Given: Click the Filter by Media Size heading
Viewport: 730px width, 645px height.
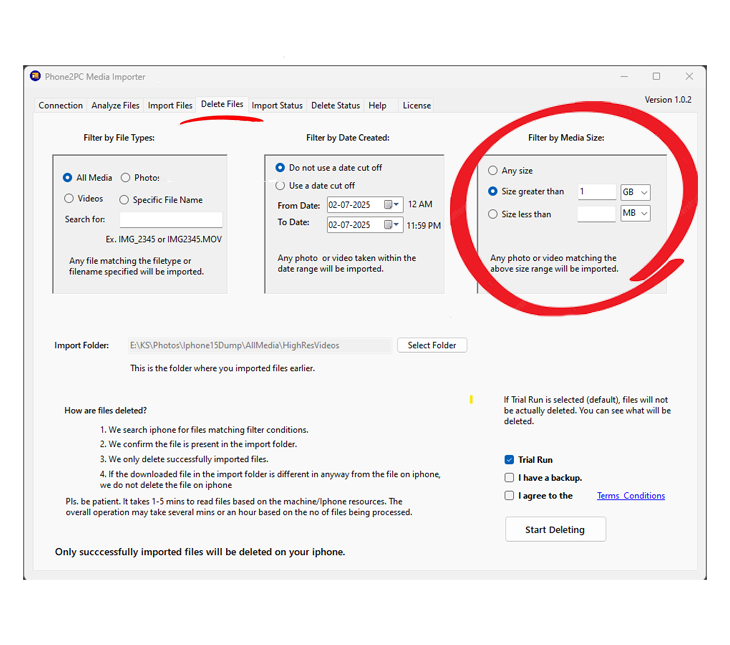Looking at the screenshot, I should pyautogui.click(x=566, y=138).
